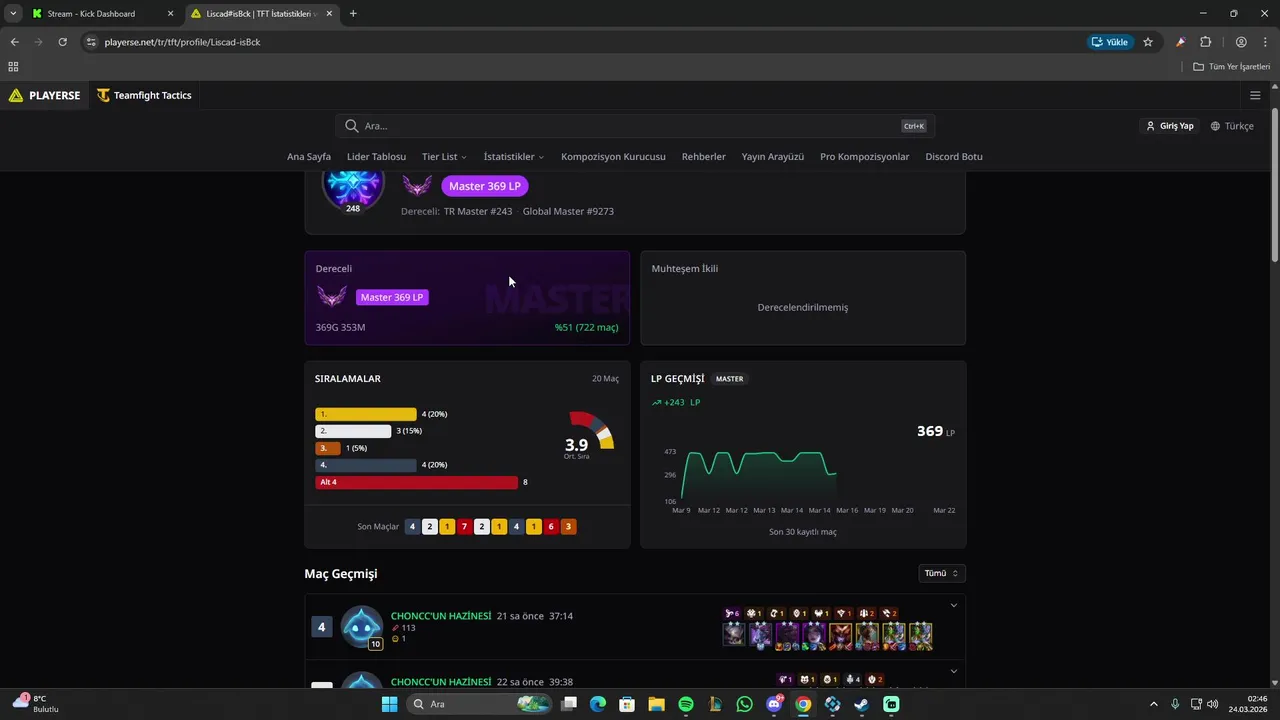Open the Task View icon in the taskbar
The height and width of the screenshot is (720, 1280).
pos(569,704)
